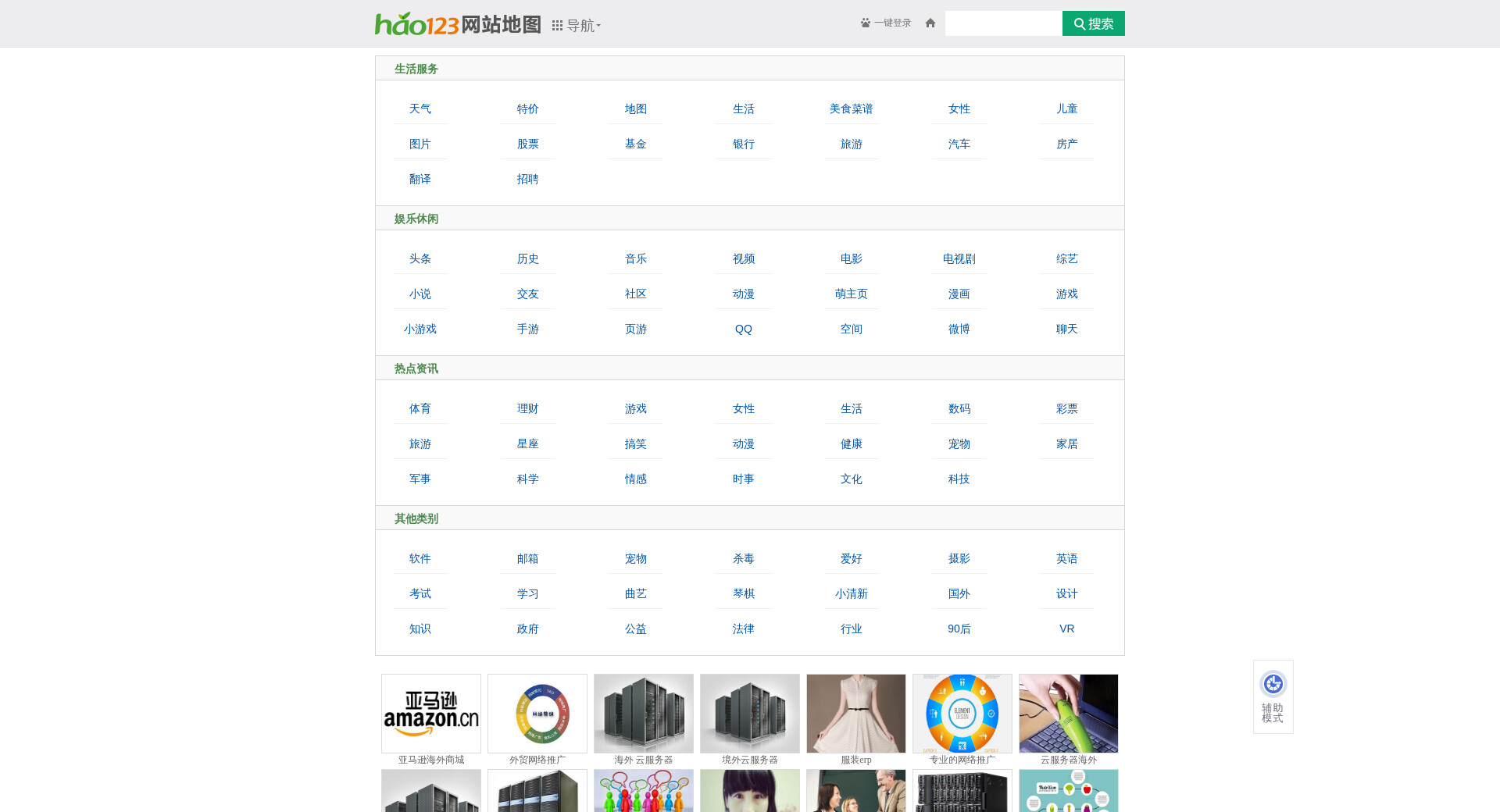Open the 邮箱 link
Screen dimensions: 1500x812
point(528,559)
